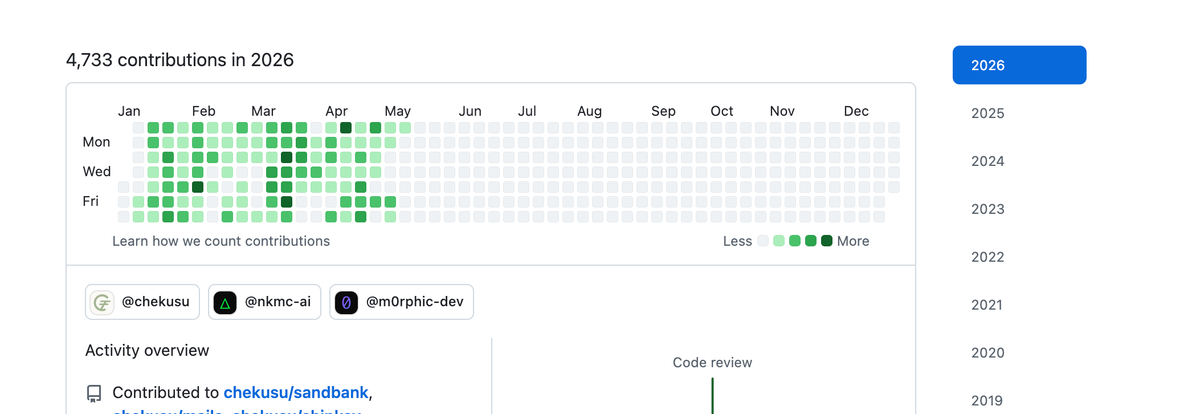Click the nkmc-ai green triangle avatar
This screenshot has width=1200, height=414.
pyautogui.click(x=225, y=302)
